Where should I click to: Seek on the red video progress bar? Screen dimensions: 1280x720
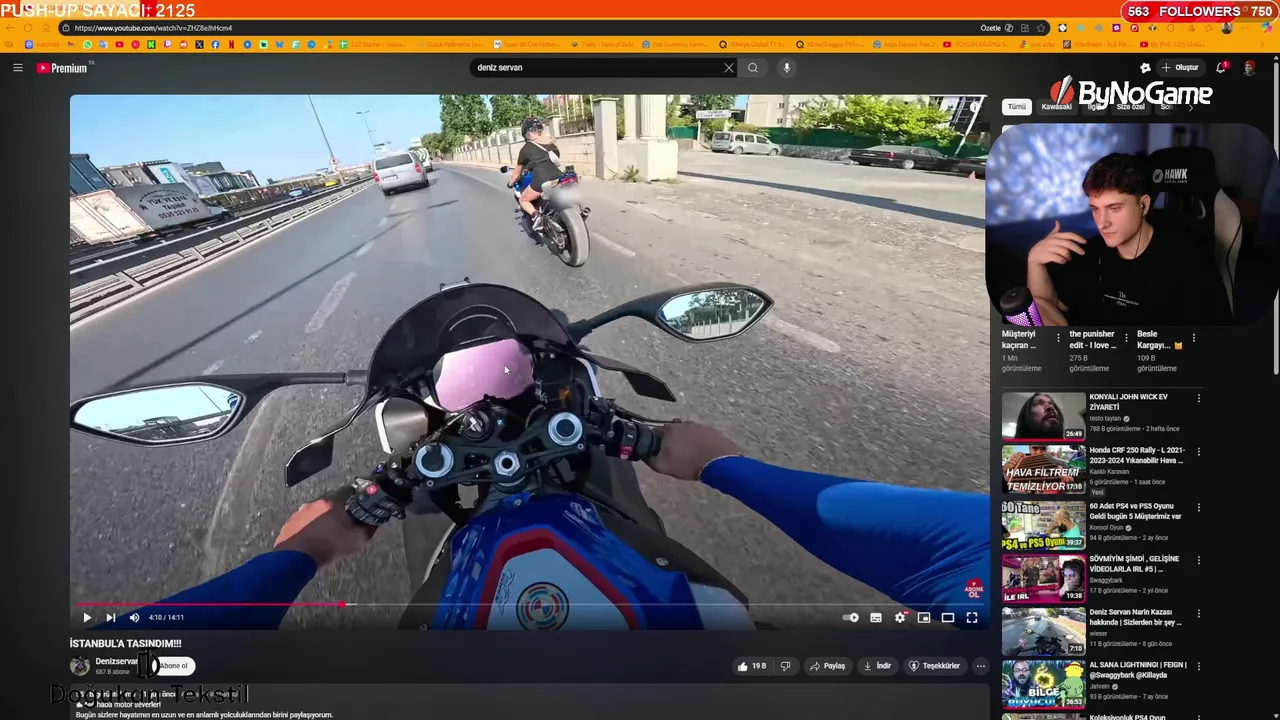[528, 604]
